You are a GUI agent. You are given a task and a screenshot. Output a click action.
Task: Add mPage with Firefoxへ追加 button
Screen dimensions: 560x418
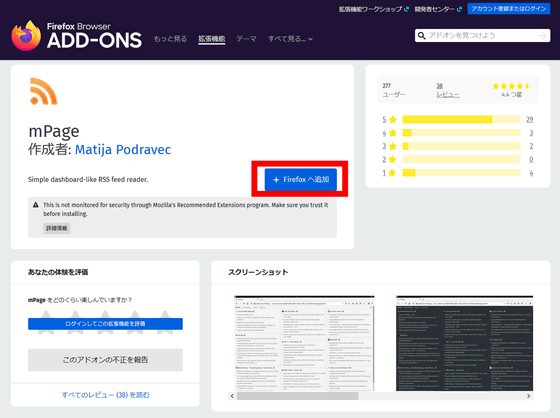[301, 179]
